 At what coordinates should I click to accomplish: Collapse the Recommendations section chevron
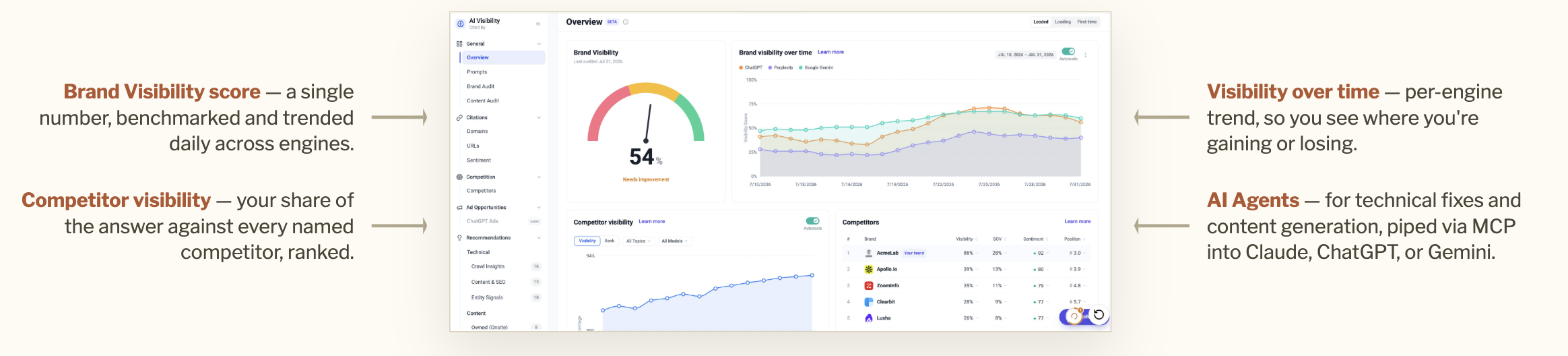[x=539, y=238]
